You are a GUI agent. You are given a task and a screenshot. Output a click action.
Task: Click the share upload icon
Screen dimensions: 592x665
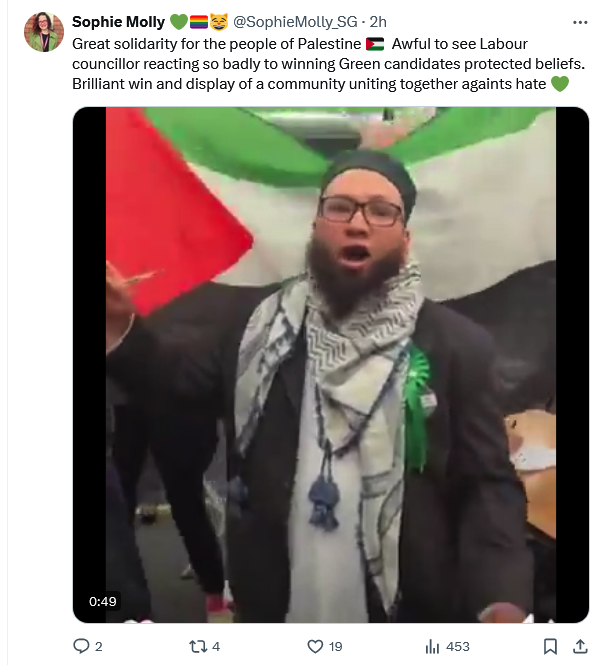point(580,646)
